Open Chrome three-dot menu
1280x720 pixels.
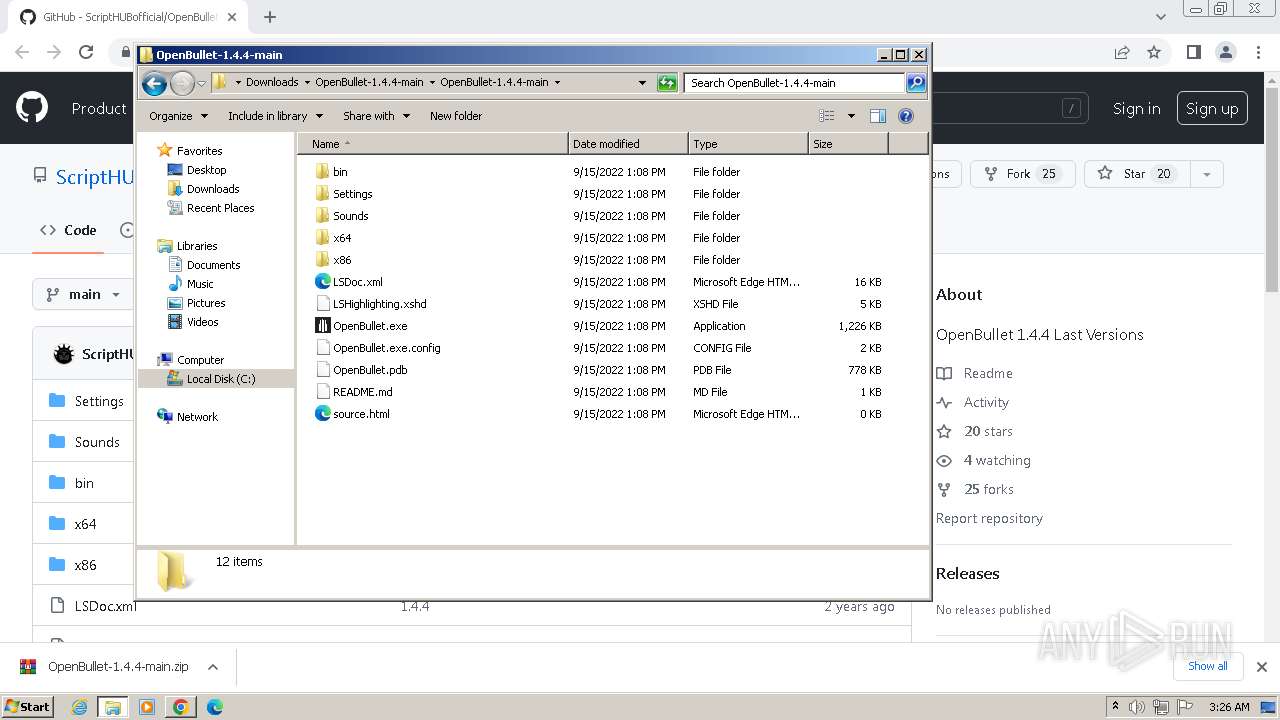pos(1258,52)
